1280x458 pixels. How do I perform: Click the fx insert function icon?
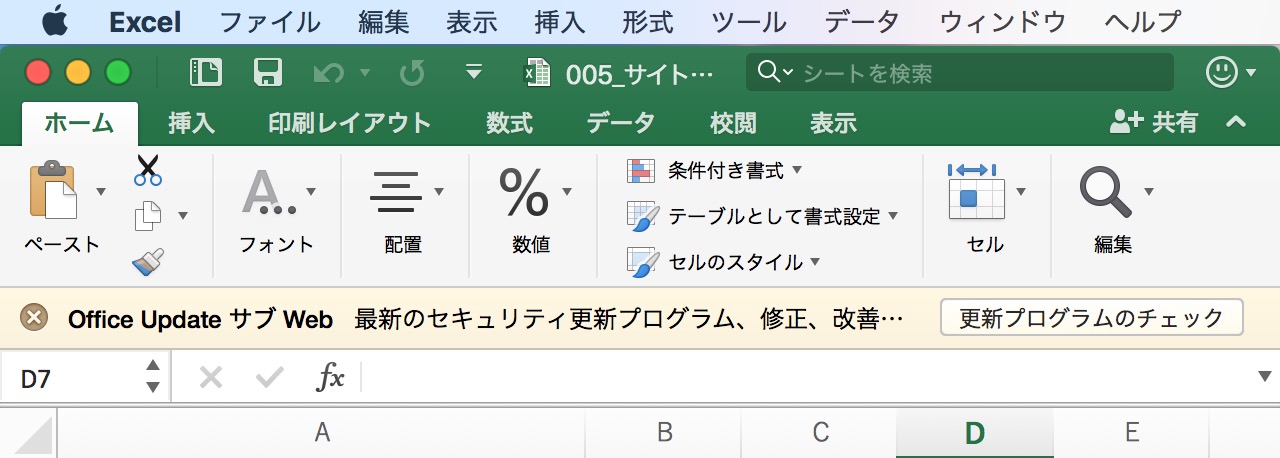330,377
